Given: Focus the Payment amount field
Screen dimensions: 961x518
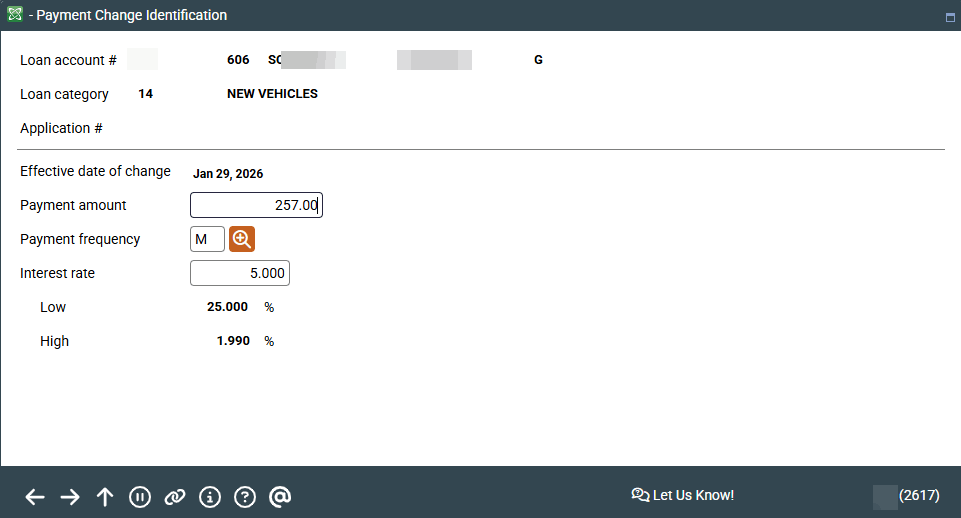Looking at the screenshot, I should [256, 205].
